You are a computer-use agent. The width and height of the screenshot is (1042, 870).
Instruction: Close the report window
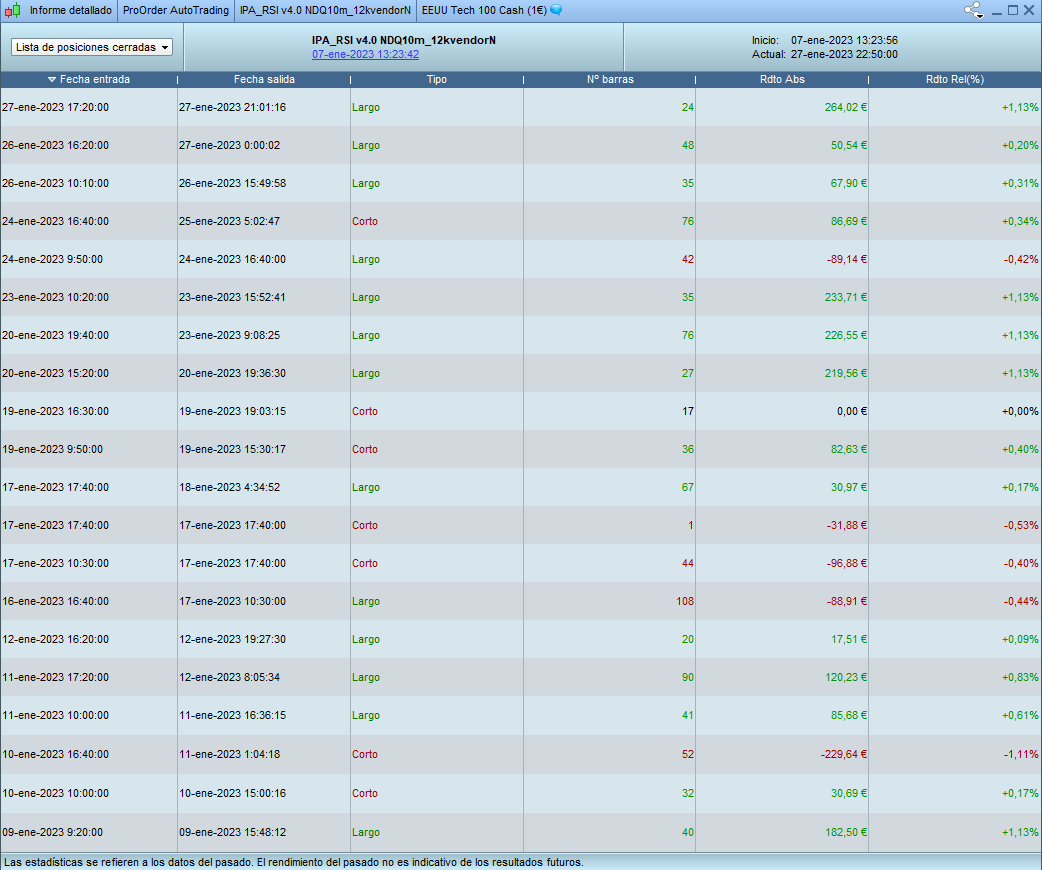[x=1029, y=10]
